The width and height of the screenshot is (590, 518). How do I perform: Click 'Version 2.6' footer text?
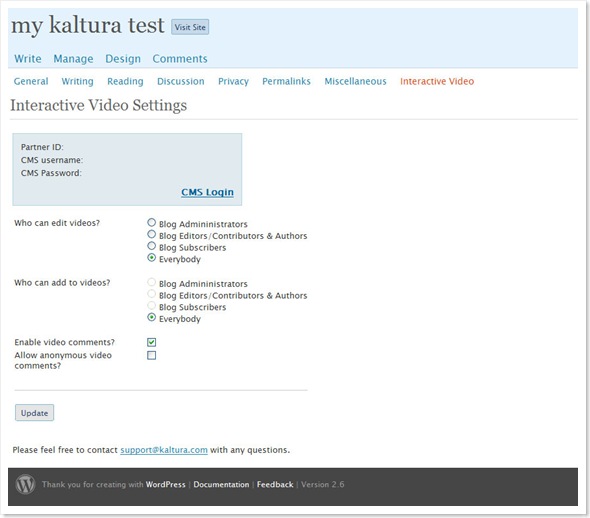point(323,485)
